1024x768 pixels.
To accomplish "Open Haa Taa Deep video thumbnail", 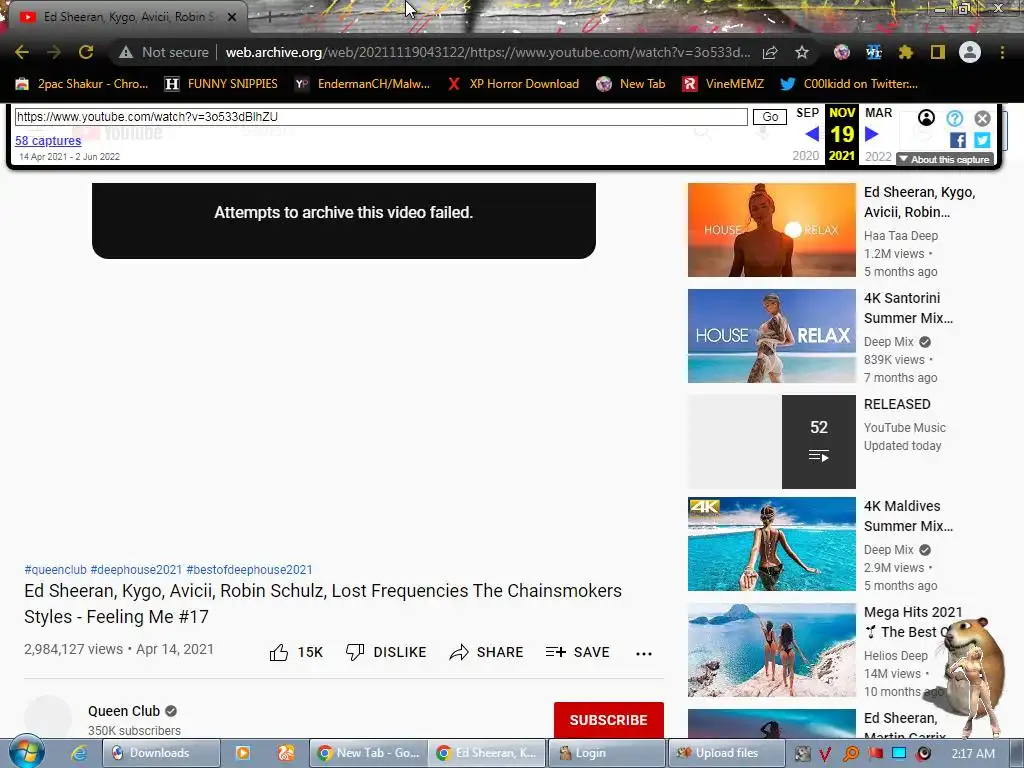I will (772, 230).
